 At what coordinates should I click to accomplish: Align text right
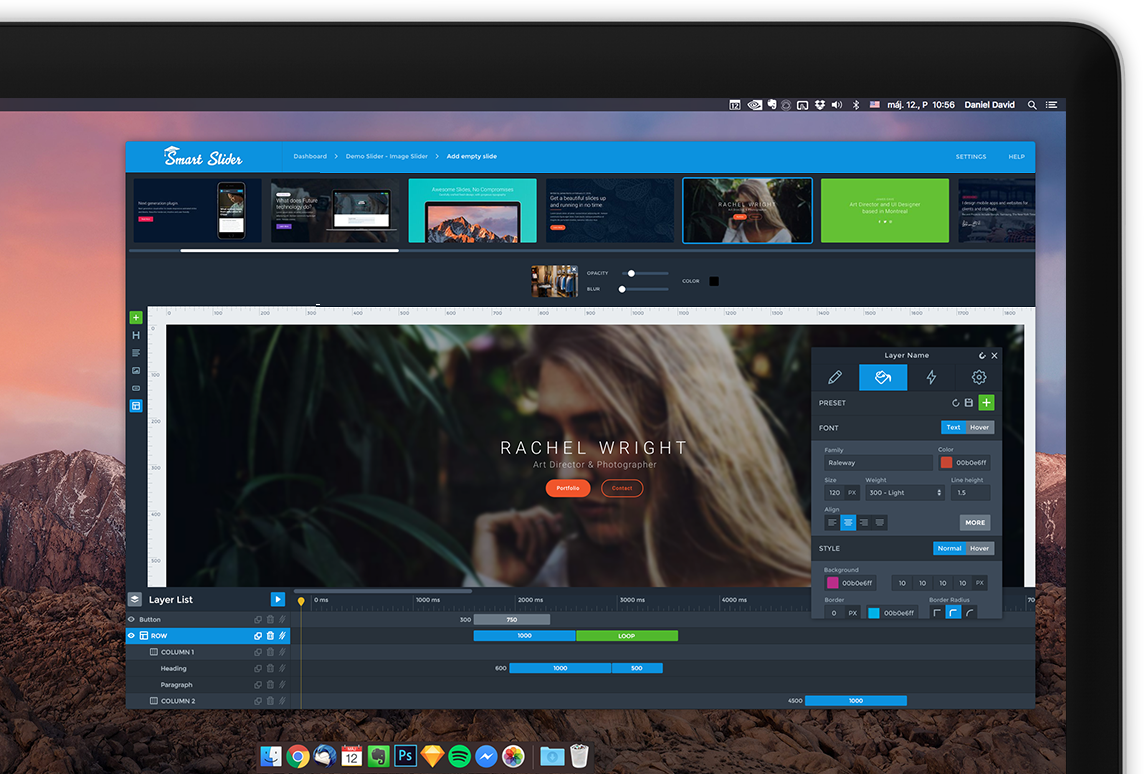click(864, 523)
